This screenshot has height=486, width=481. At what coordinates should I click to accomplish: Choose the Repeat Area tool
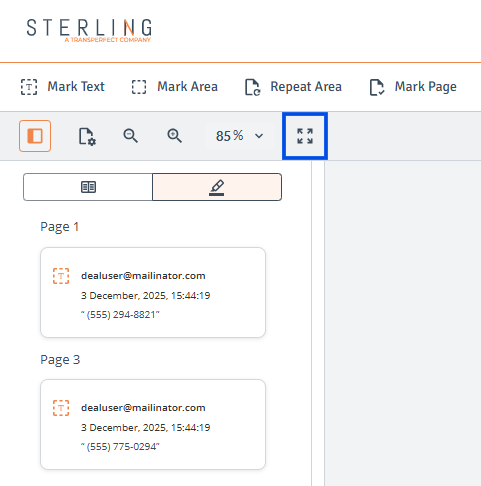(293, 87)
